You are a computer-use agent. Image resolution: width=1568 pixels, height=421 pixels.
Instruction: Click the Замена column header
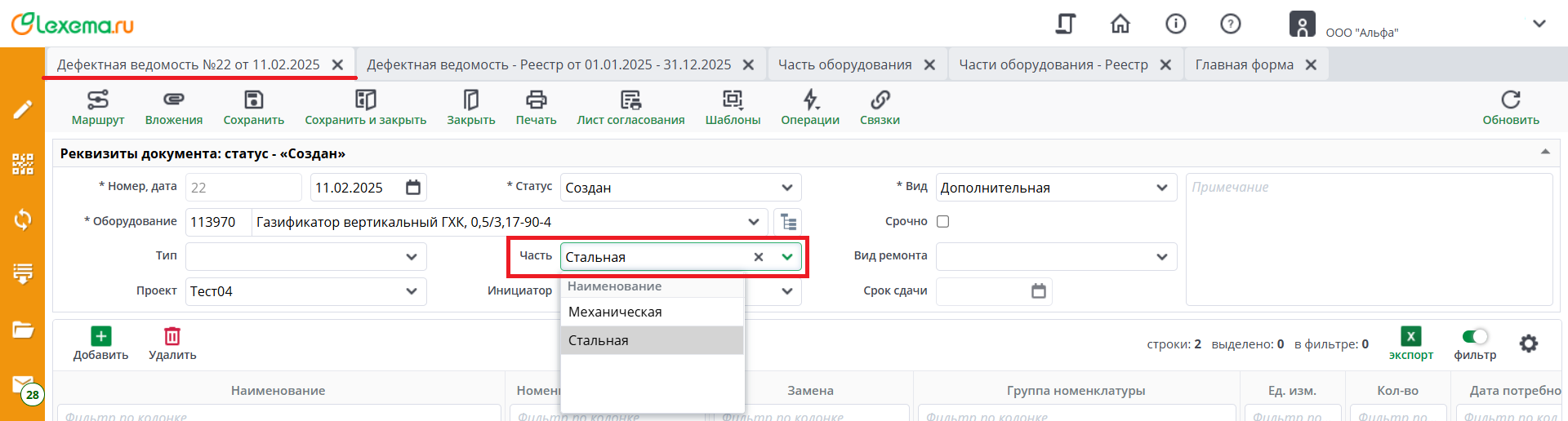pyautogui.click(x=810, y=391)
